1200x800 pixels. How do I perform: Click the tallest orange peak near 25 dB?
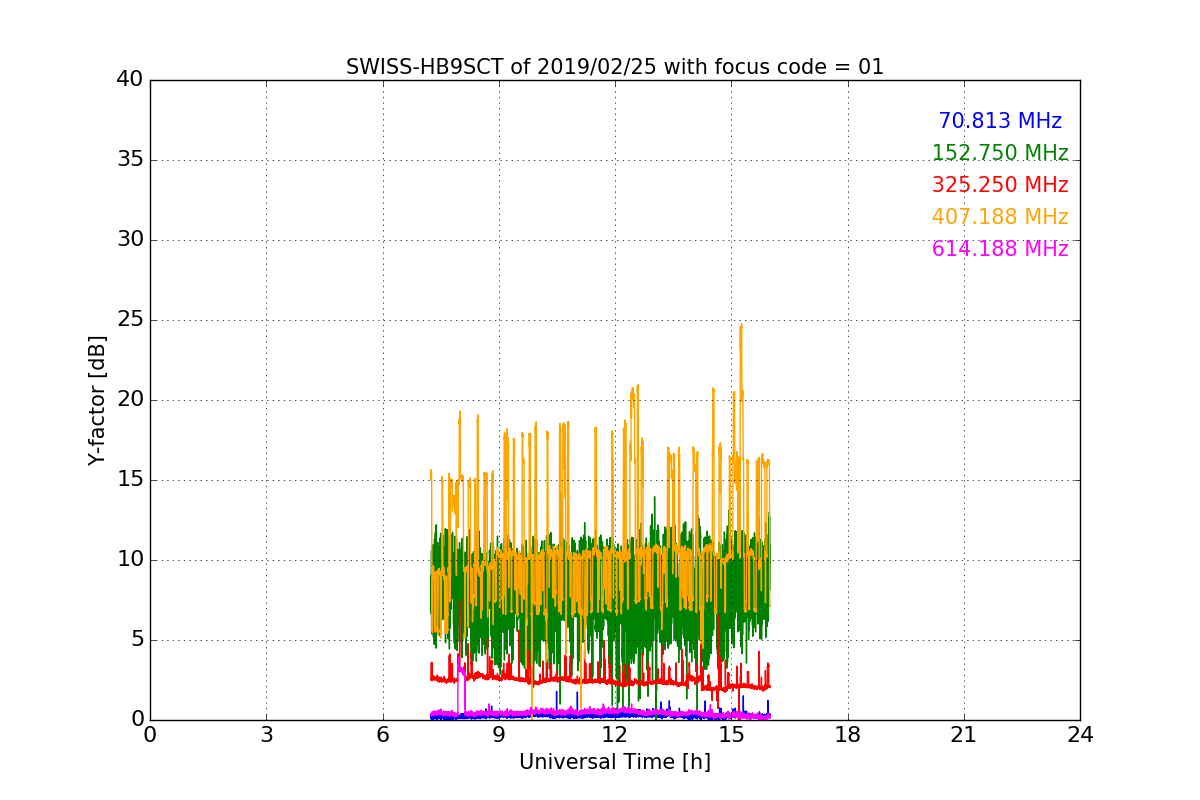click(741, 326)
